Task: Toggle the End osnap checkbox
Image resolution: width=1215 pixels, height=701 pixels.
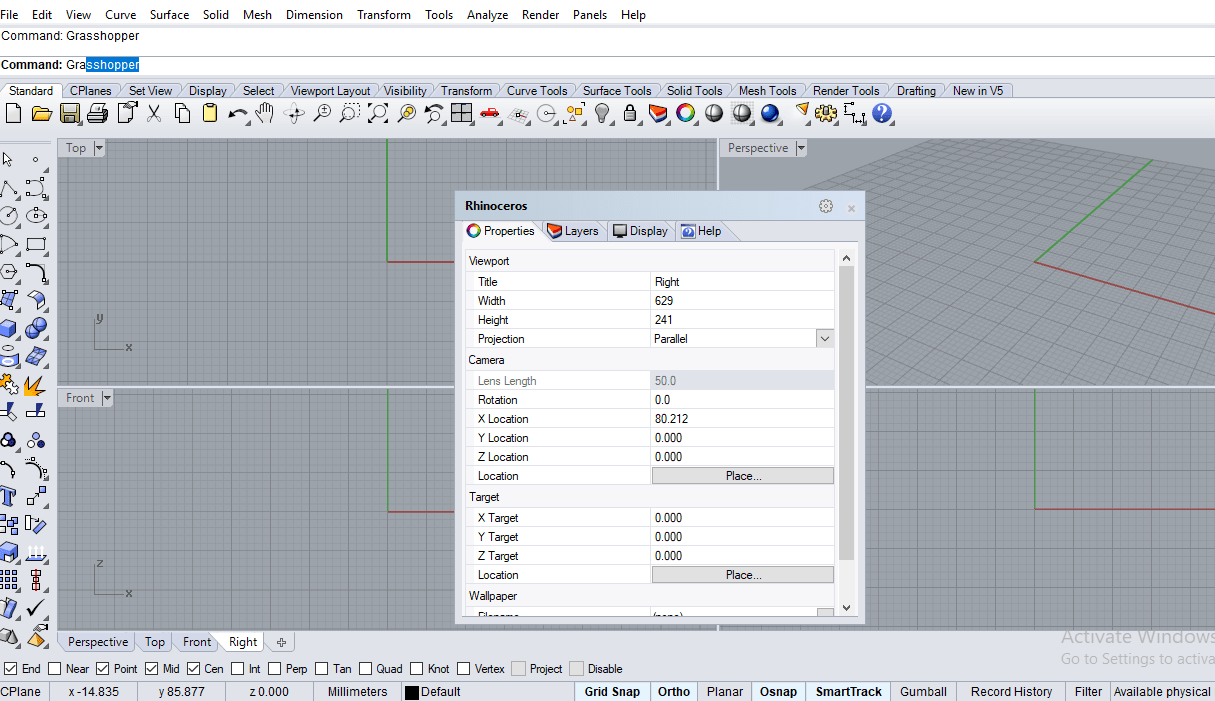Action: click(10, 669)
